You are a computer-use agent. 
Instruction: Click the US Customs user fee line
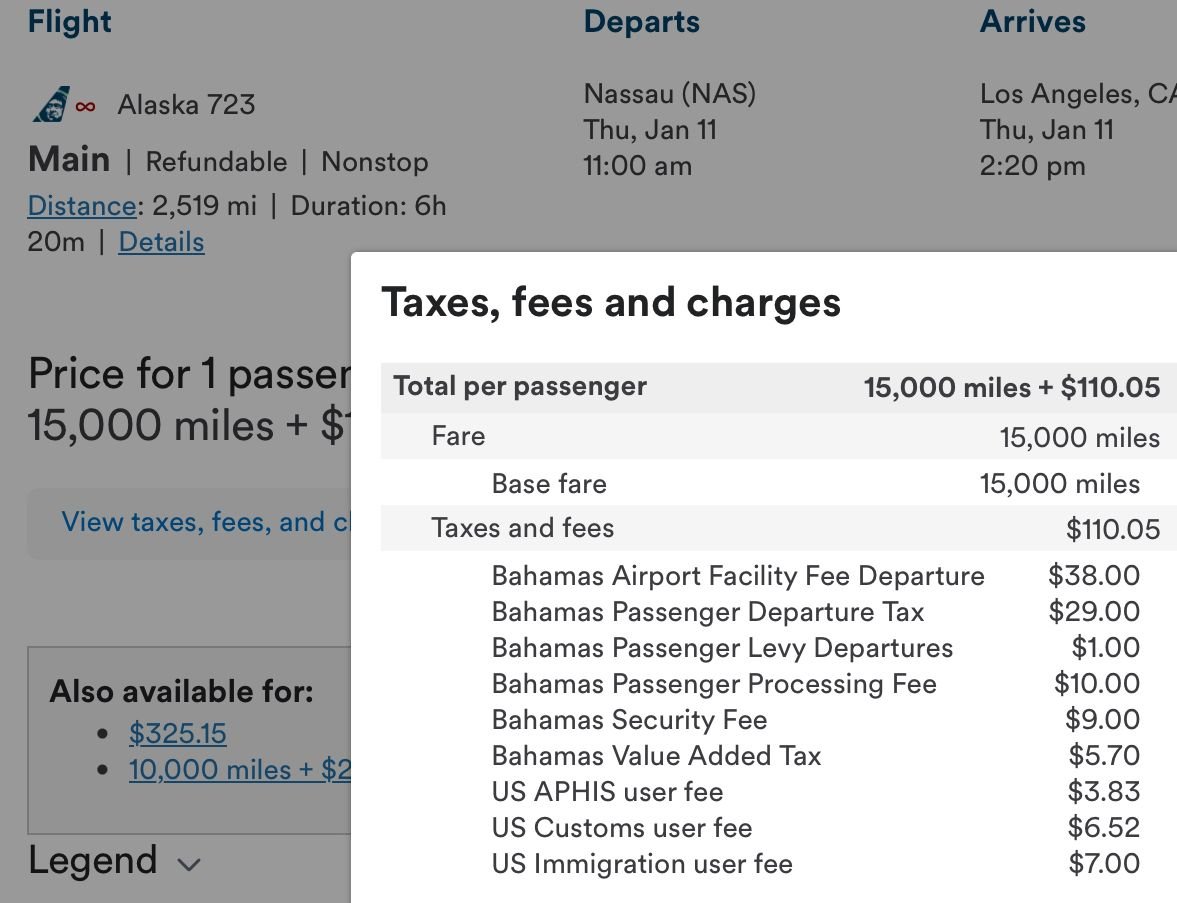click(x=621, y=828)
